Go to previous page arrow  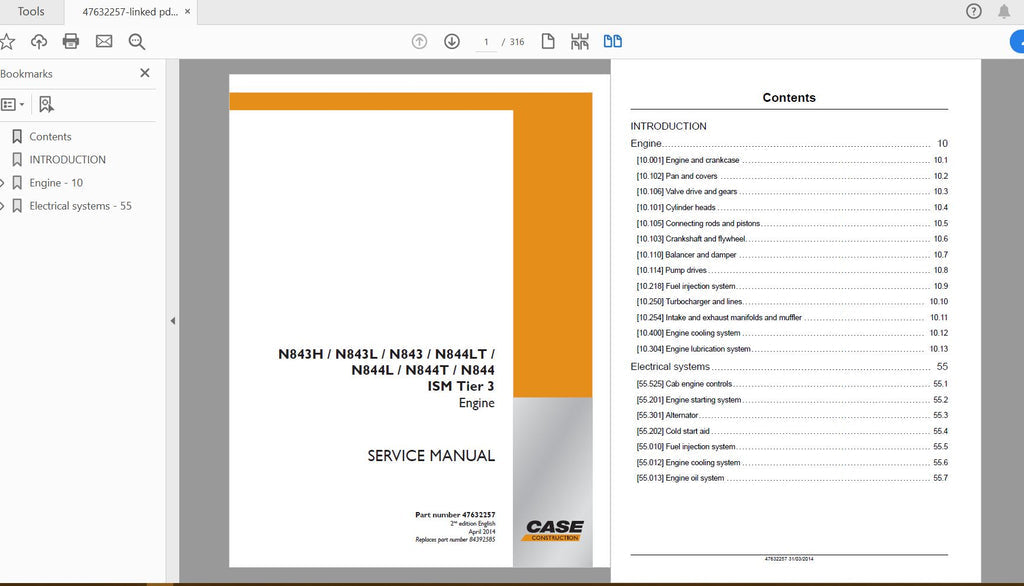point(419,42)
